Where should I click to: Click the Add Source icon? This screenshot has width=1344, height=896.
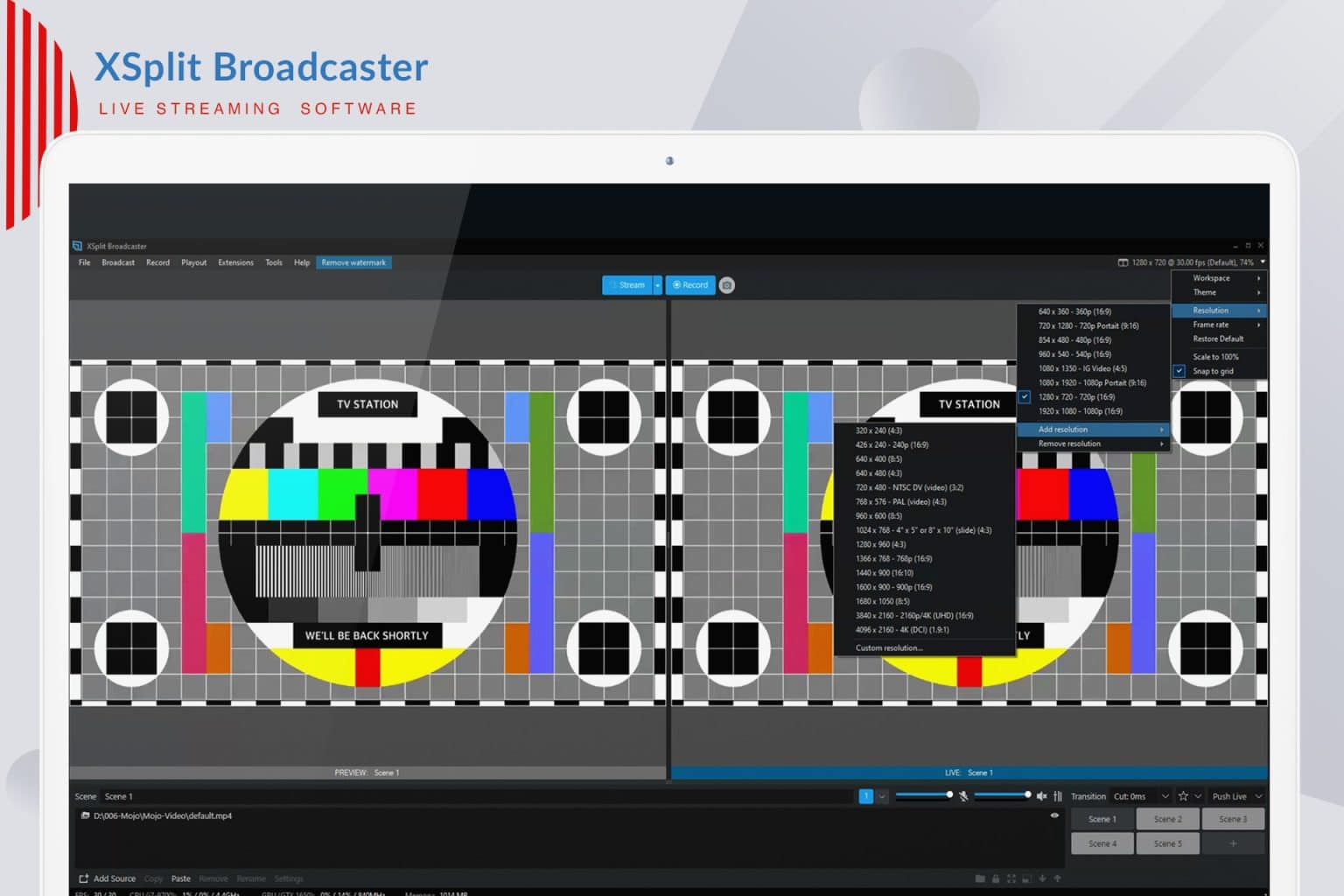(84, 878)
